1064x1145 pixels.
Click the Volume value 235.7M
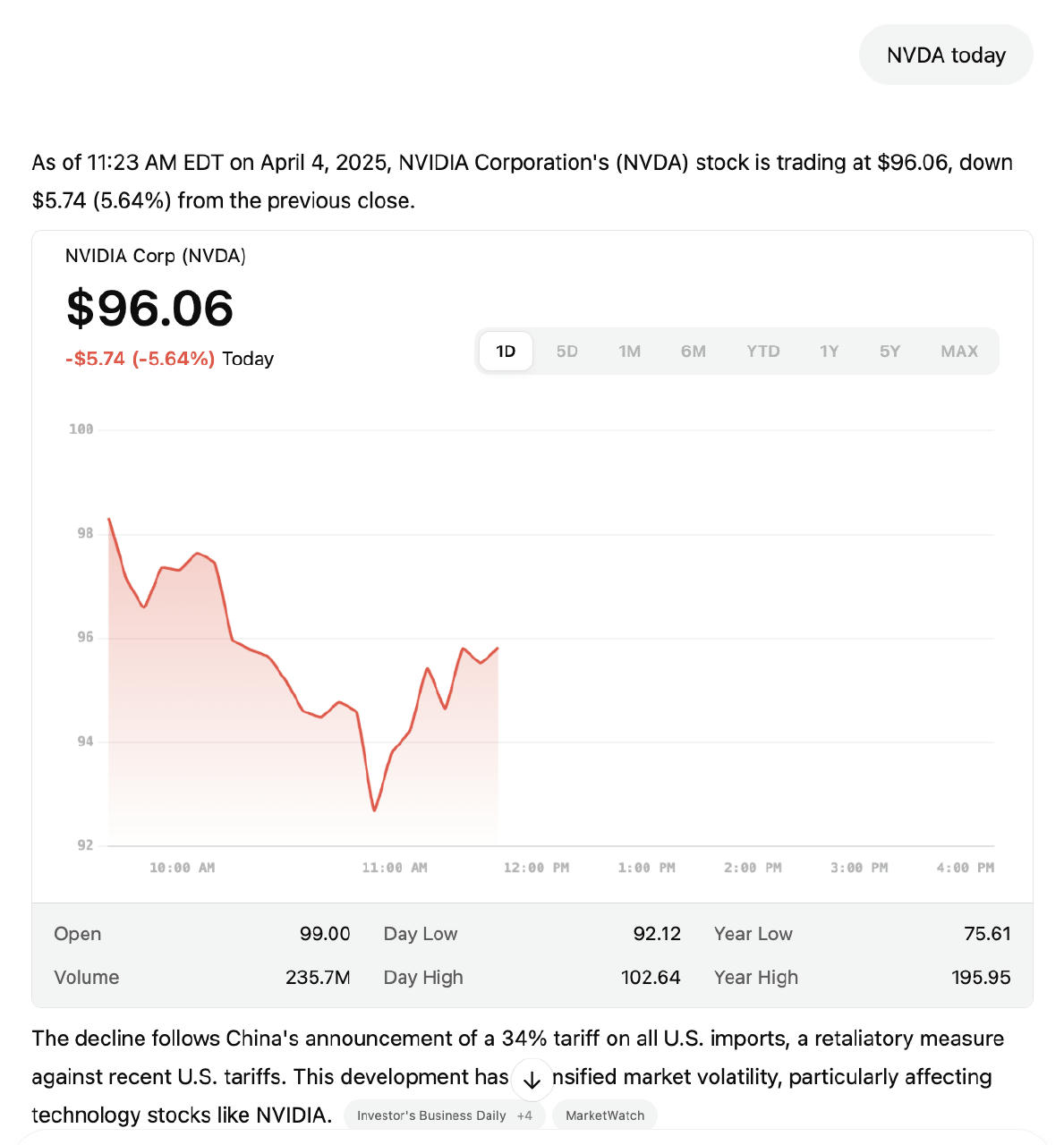pyautogui.click(x=318, y=978)
